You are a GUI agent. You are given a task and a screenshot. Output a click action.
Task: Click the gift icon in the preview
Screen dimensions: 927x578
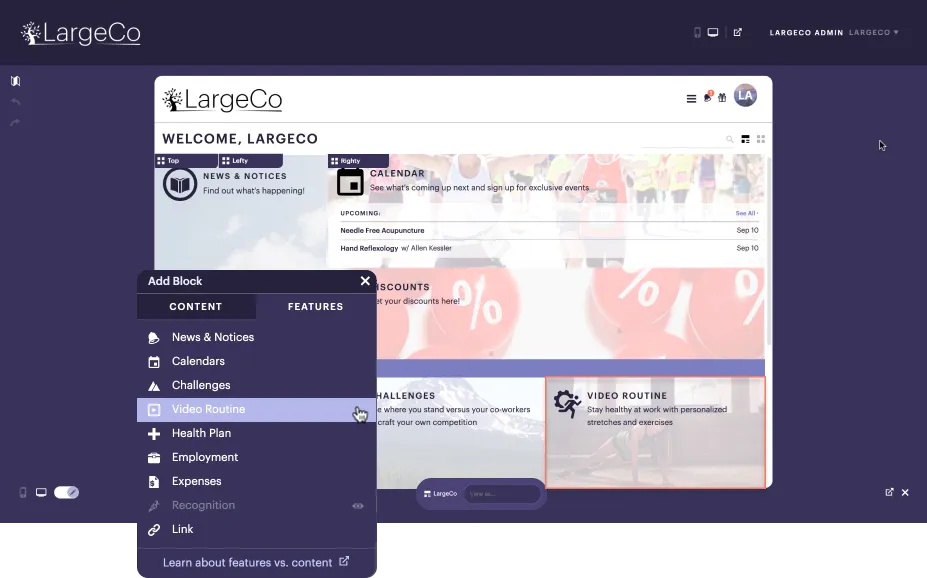tap(722, 98)
